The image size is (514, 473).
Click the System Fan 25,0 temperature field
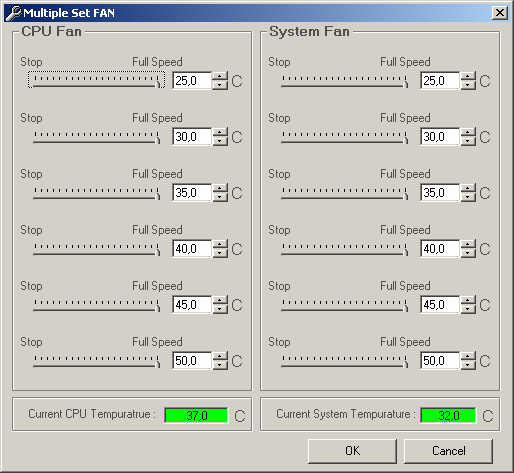(x=440, y=81)
